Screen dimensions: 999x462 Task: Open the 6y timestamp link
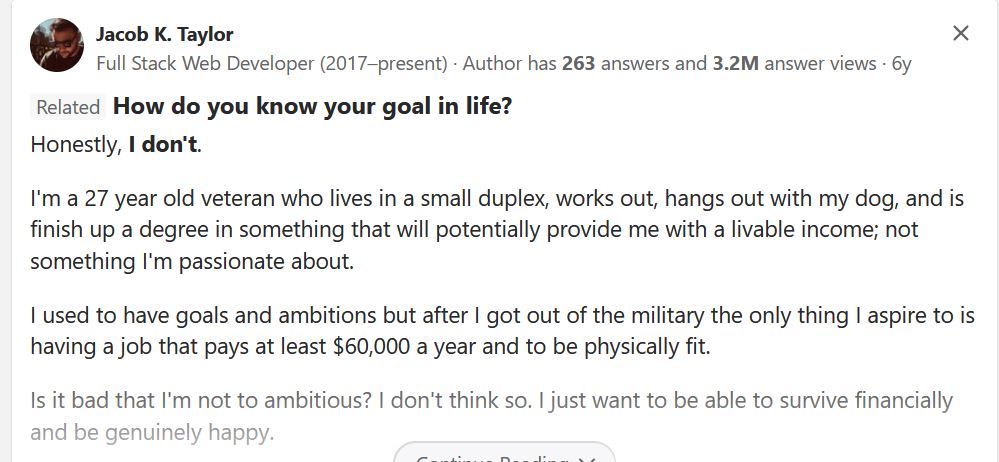(x=901, y=63)
